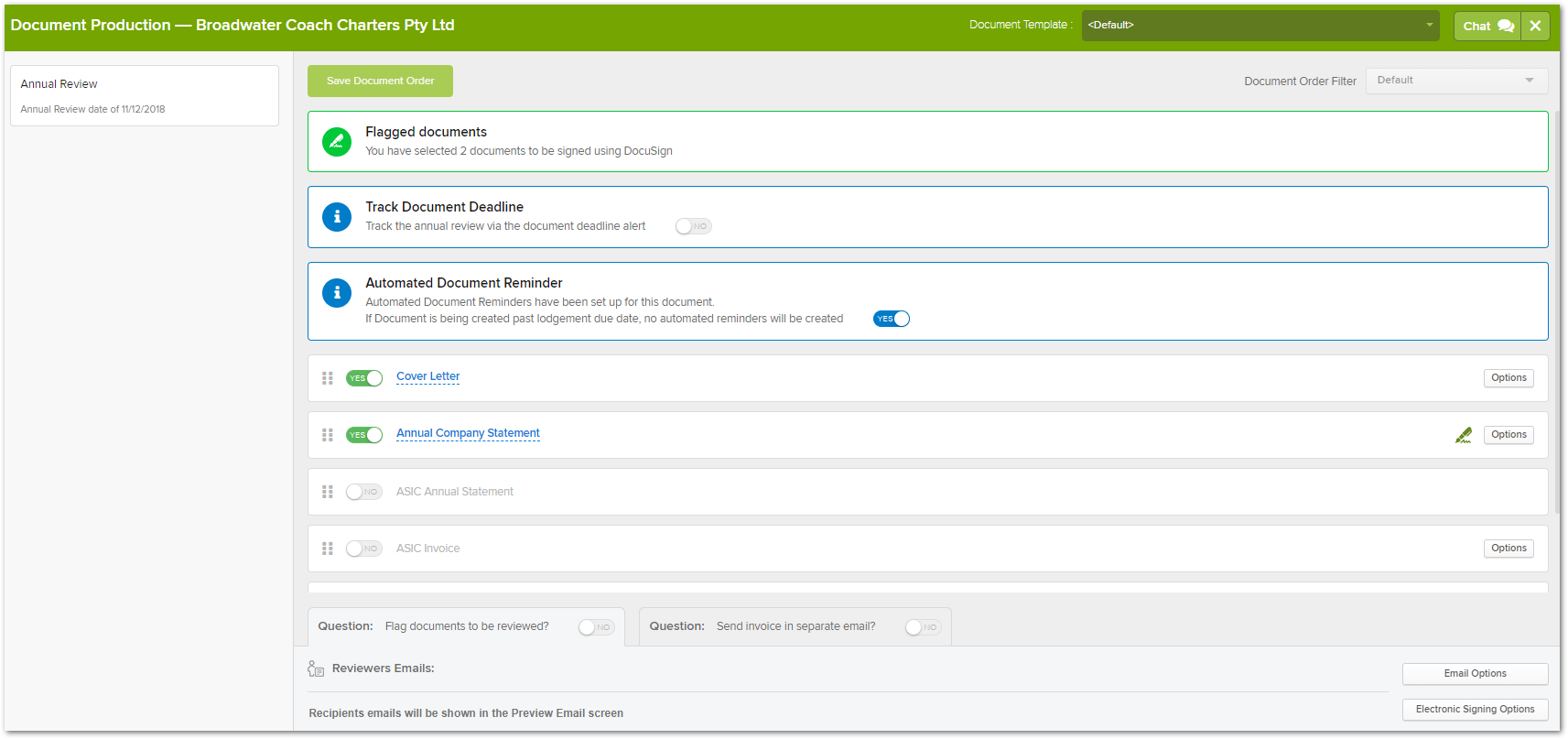Click the signing pen icon on Annual Company Statement
The image size is (1568, 739).
pos(1463,435)
